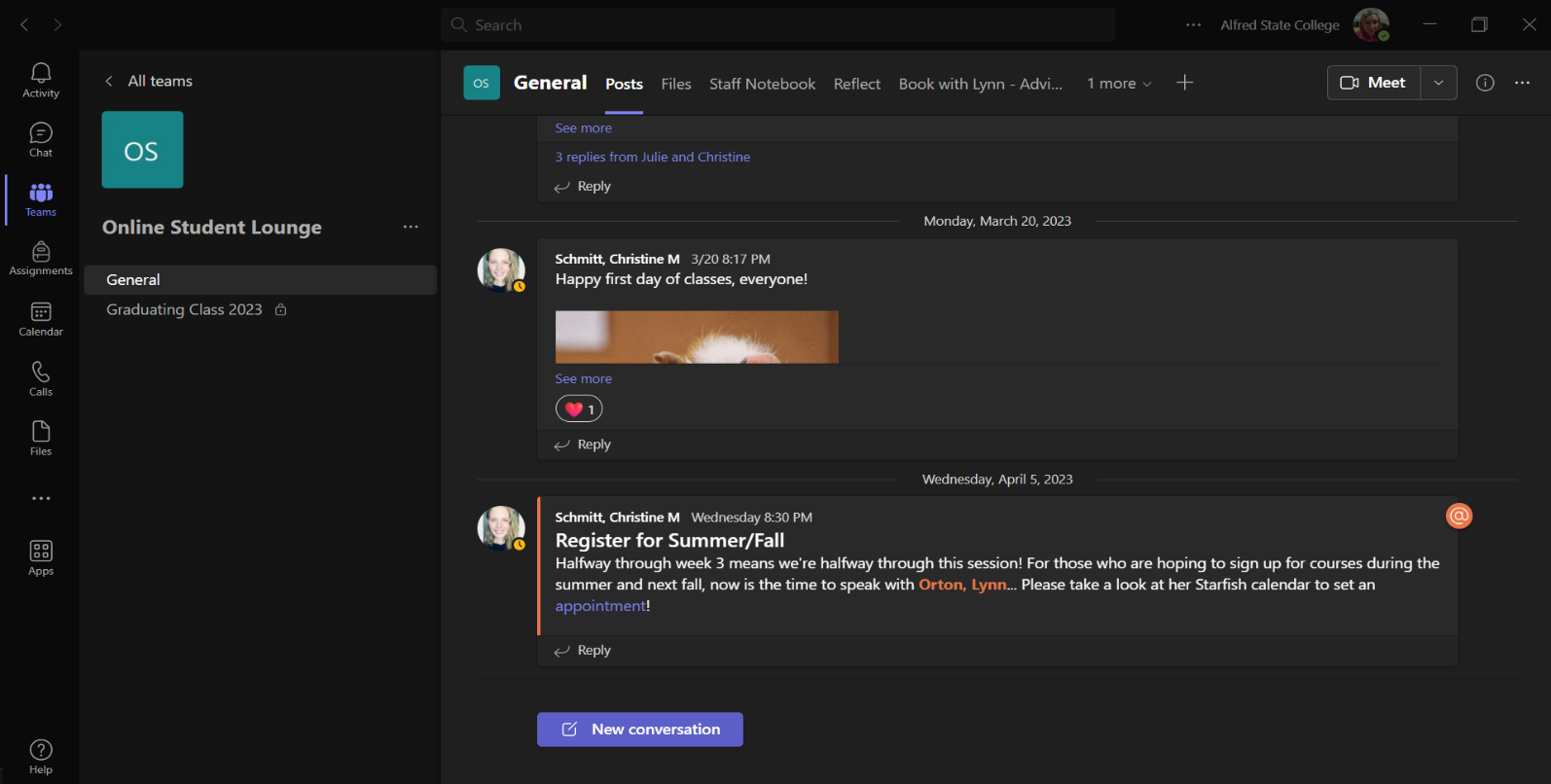The height and width of the screenshot is (784, 1551).
Task: Click the Search input field
Action: click(x=778, y=25)
